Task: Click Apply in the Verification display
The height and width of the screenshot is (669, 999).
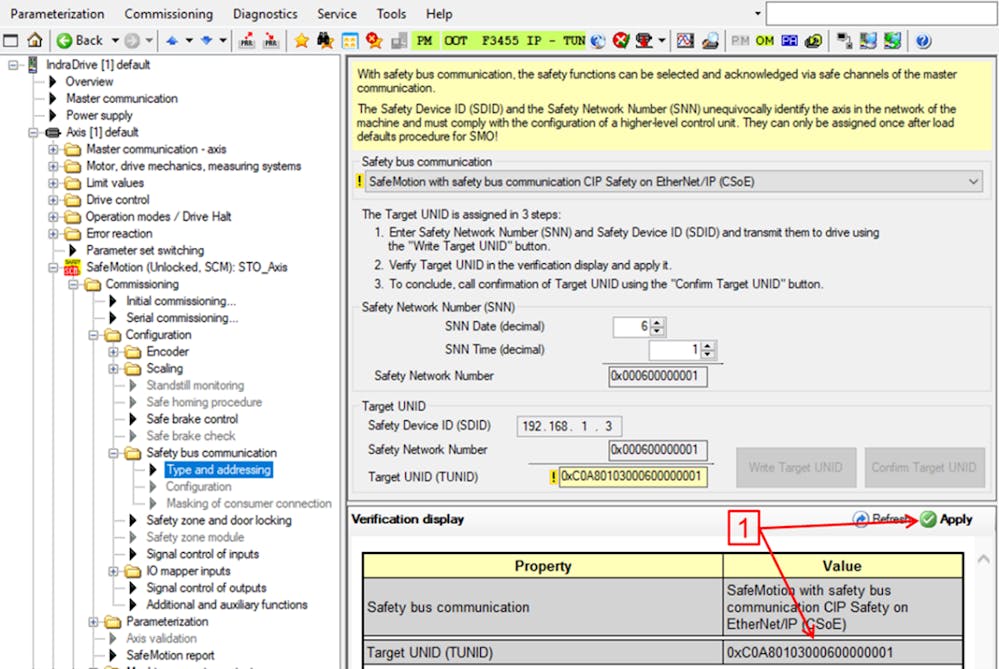Action: pyautogui.click(x=947, y=519)
